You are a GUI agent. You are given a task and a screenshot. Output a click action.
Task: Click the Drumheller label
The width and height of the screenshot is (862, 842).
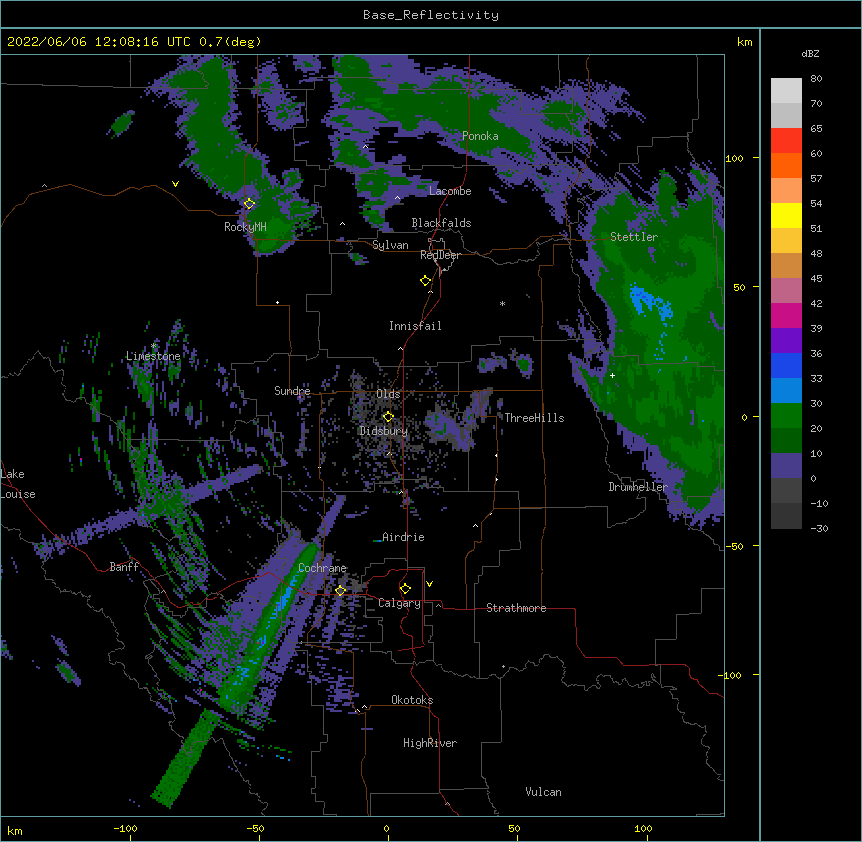(x=638, y=487)
